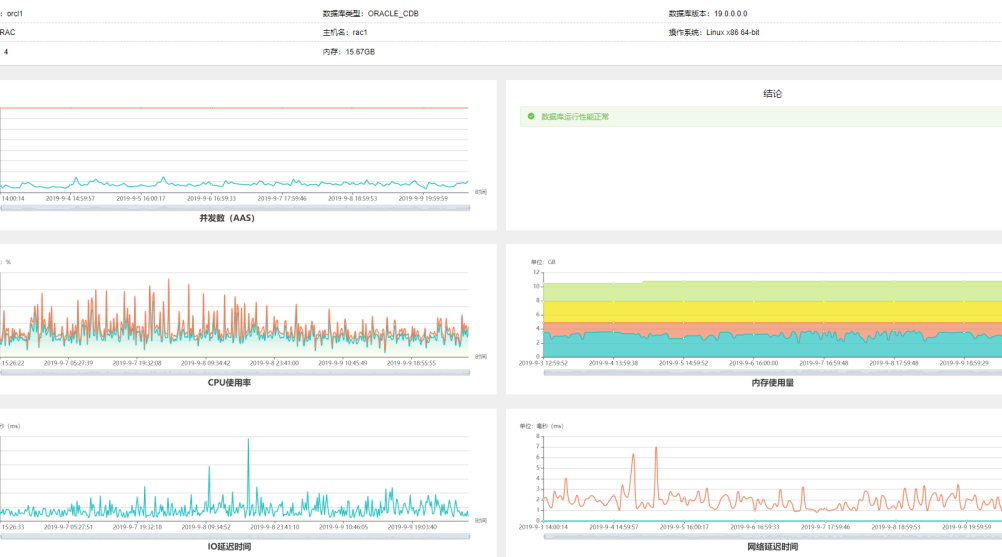The width and height of the screenshot is (1002, 557).
Task: Click the 网络延迟时间 chart title
Action: point(772,547)
